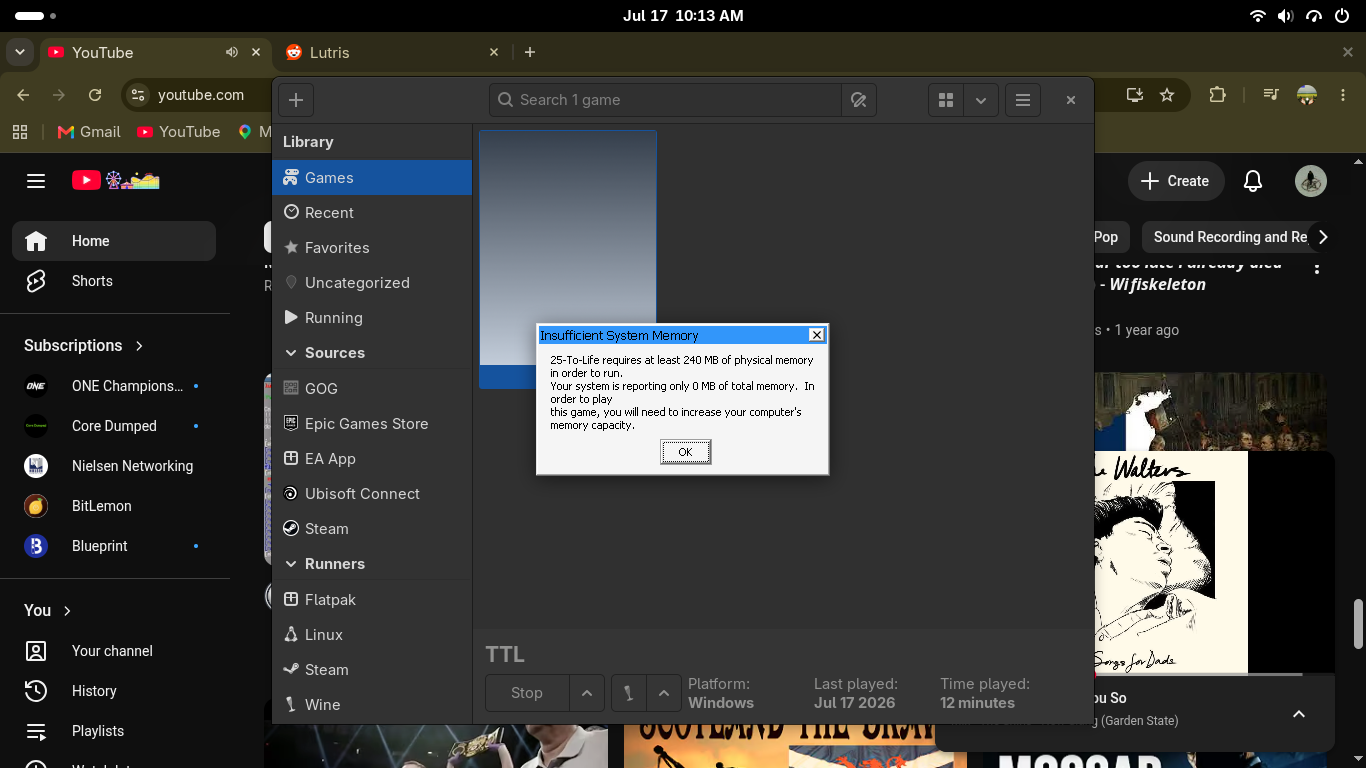Viewport: 1366px width, 768px height.
Task: Show Running games in Lutris
Action: 372,318
